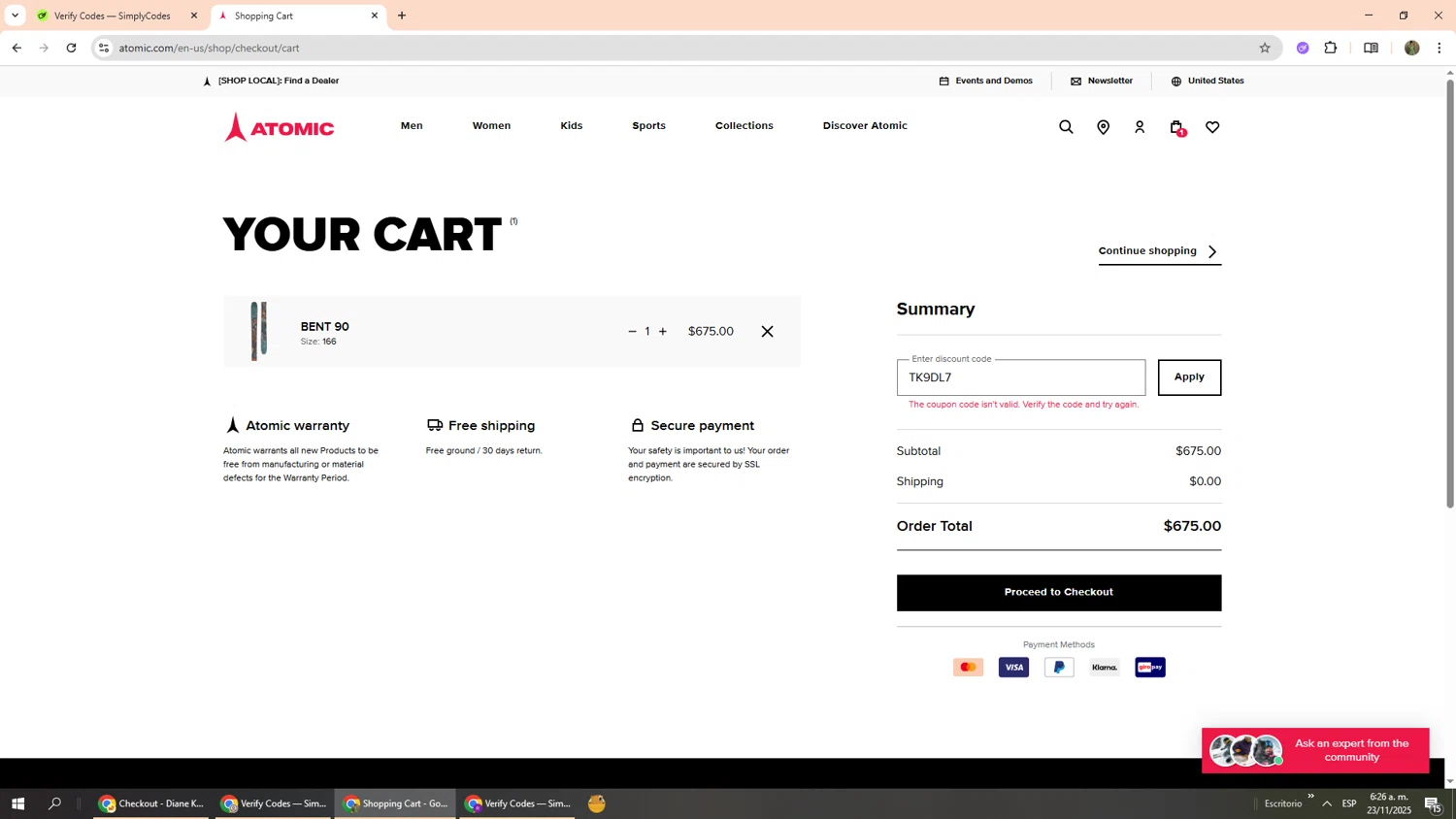
Task: Expand the tab search dropdown arrow
Action: coord(15,16)
